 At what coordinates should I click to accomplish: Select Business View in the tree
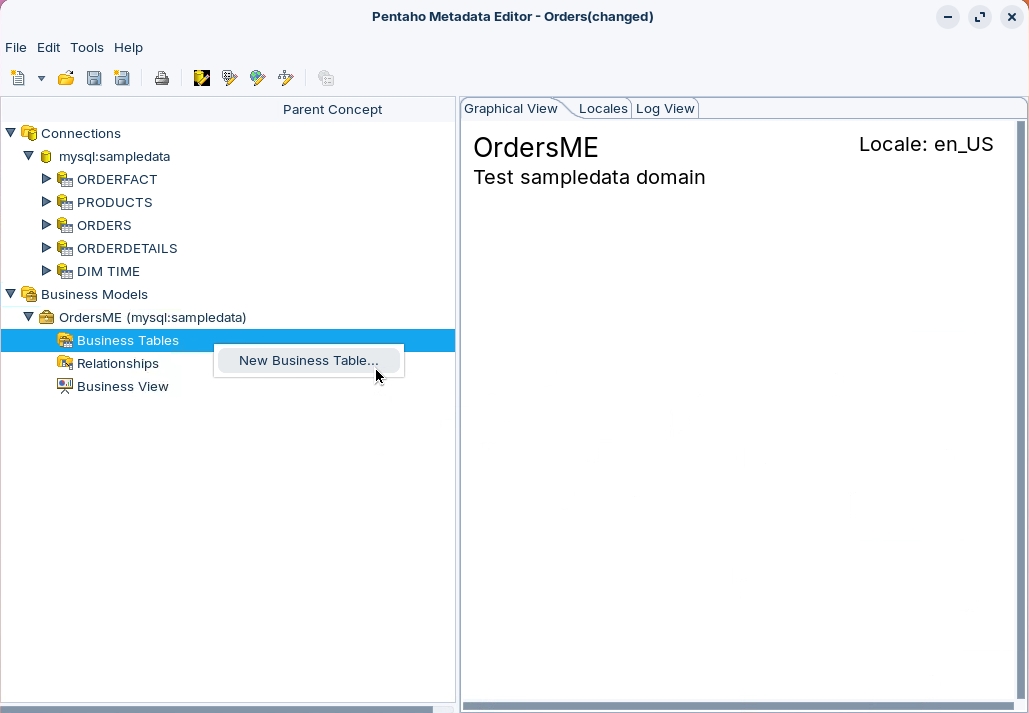[x=122, y=386]
